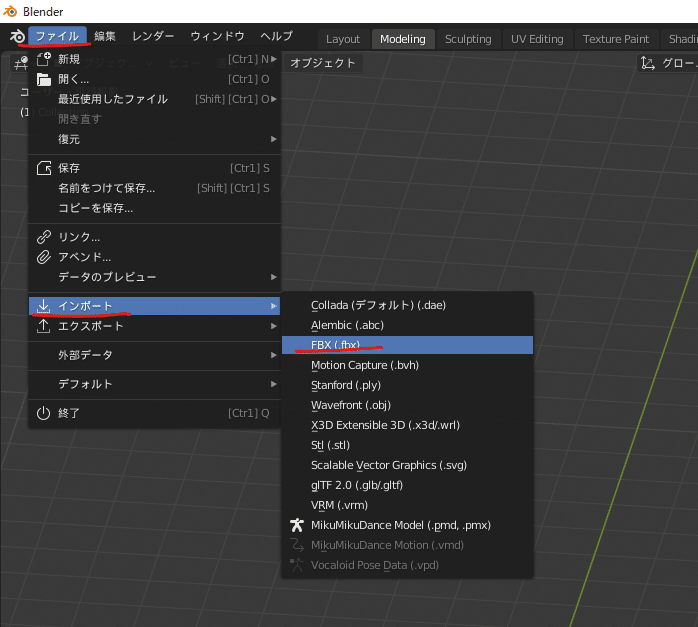The image size is (698, 627).
Task: Click the chain link icon beside リンク
Action: (44, 237)
